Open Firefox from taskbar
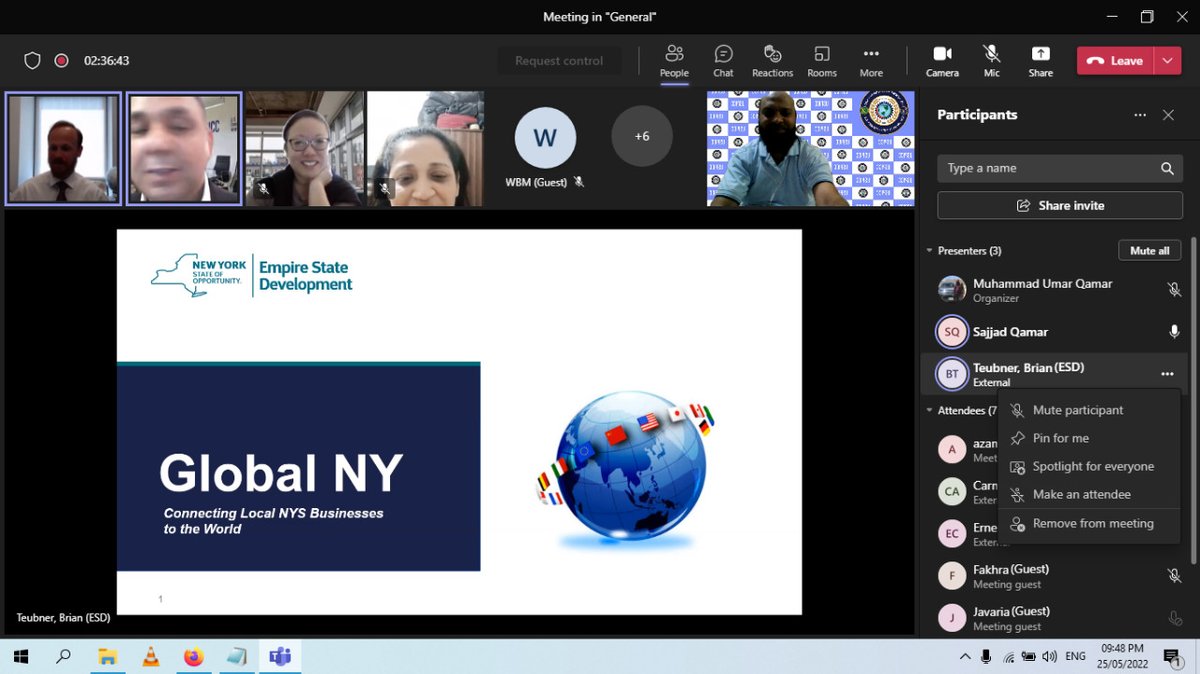1200x674 pixels. point(193,657)
